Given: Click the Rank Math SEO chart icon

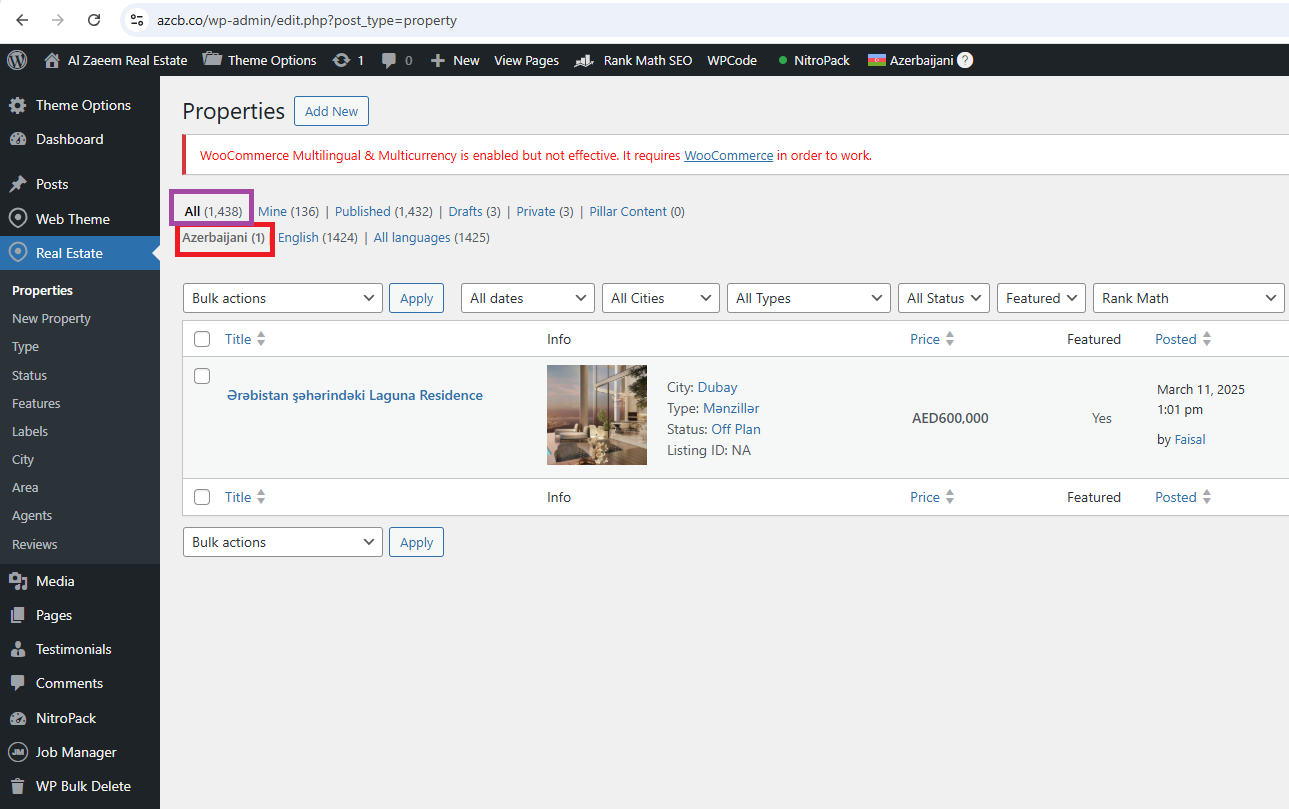Looking at the screenshot, I should pos(585,60).
